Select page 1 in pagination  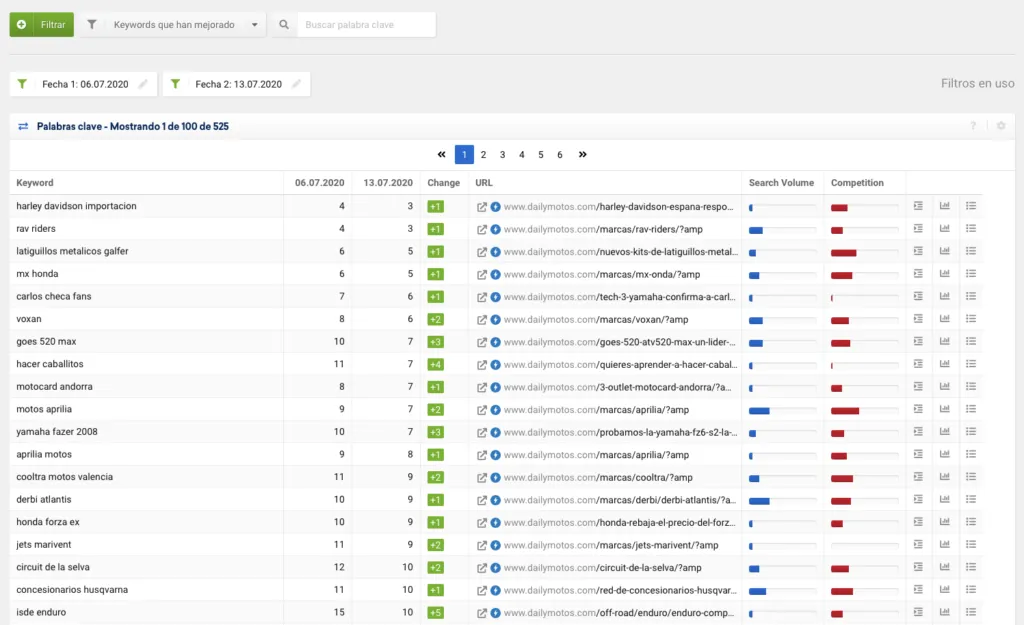[464, 155]
